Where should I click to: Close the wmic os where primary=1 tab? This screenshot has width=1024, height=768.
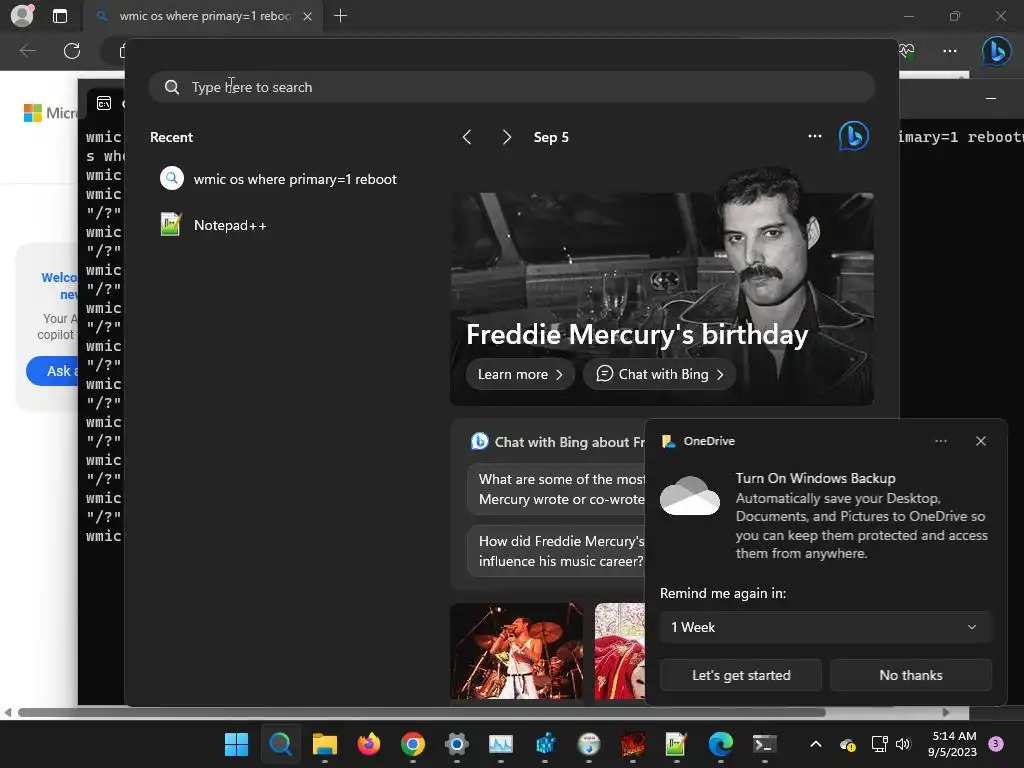tap(308, 16)
